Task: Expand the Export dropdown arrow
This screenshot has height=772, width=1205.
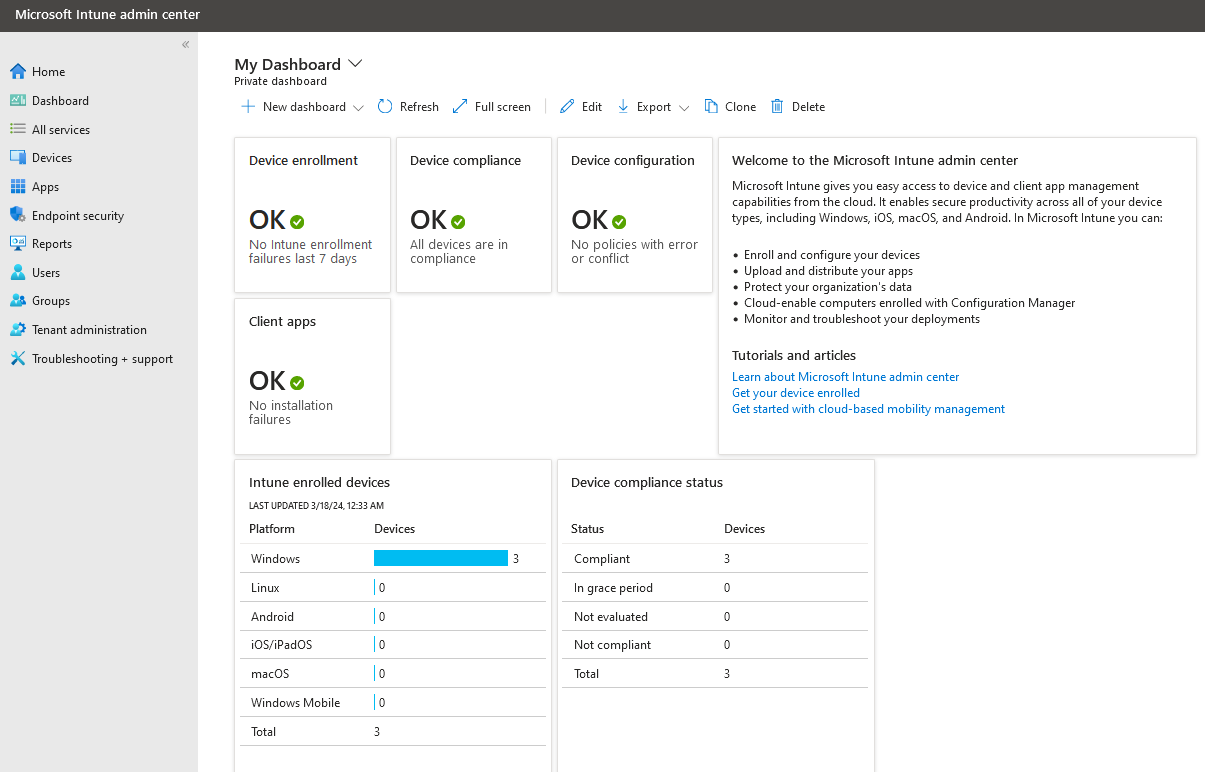Action: [x=684, y=107]
